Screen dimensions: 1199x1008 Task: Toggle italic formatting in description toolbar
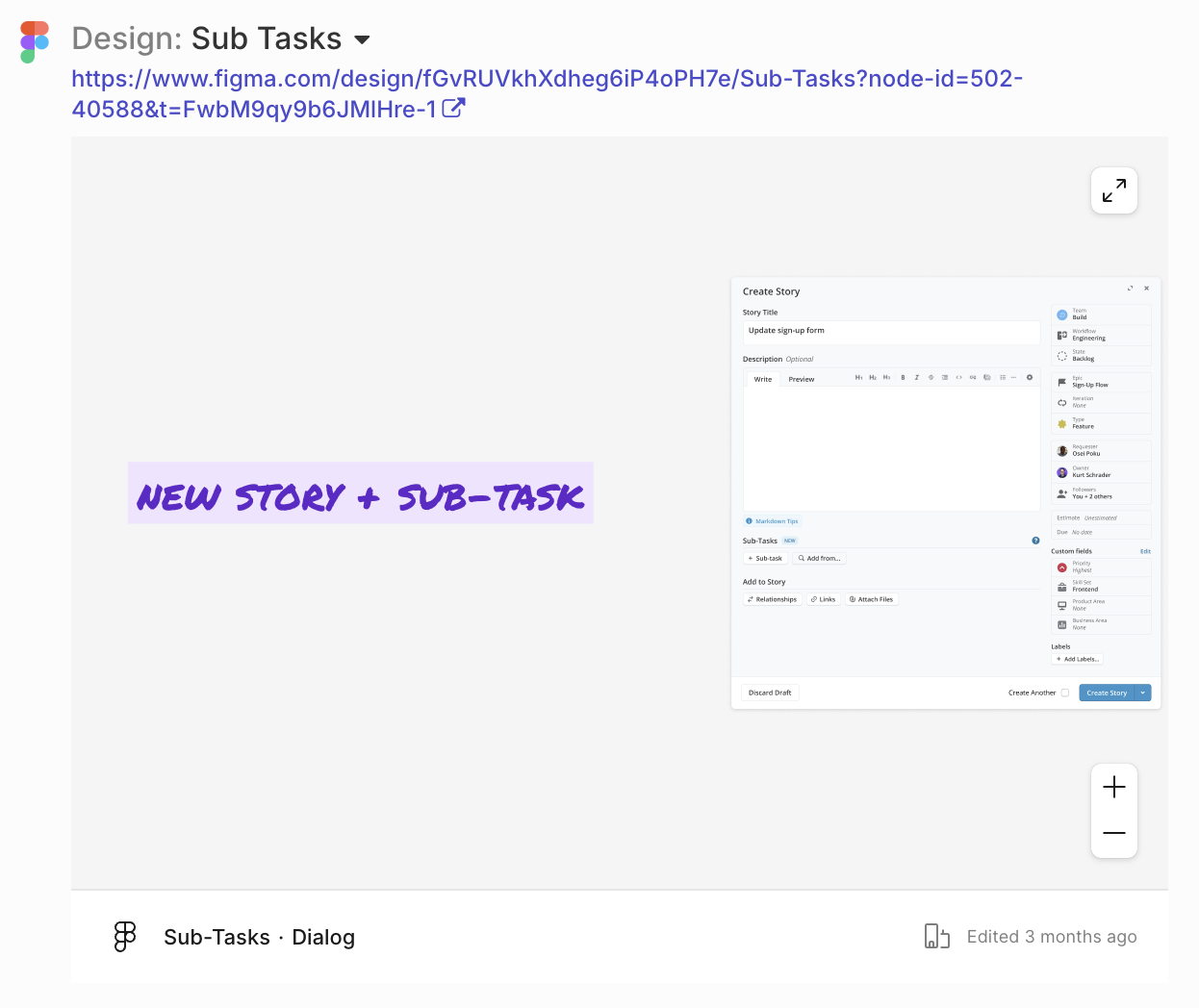[916, 377]
